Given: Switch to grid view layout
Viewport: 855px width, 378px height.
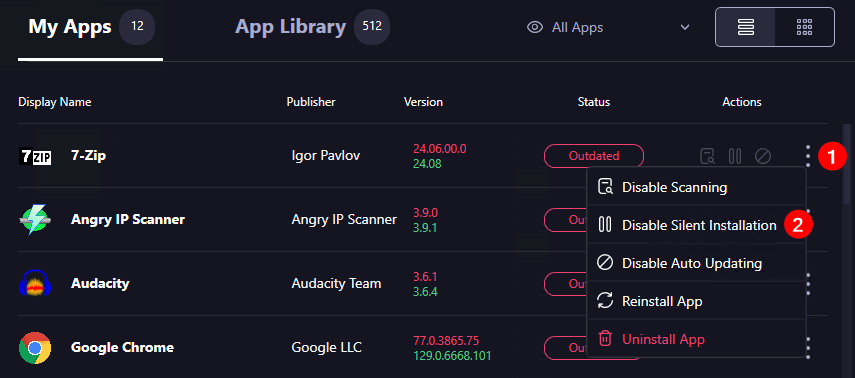Looking at the screenshot, I should tap(804, 27).
